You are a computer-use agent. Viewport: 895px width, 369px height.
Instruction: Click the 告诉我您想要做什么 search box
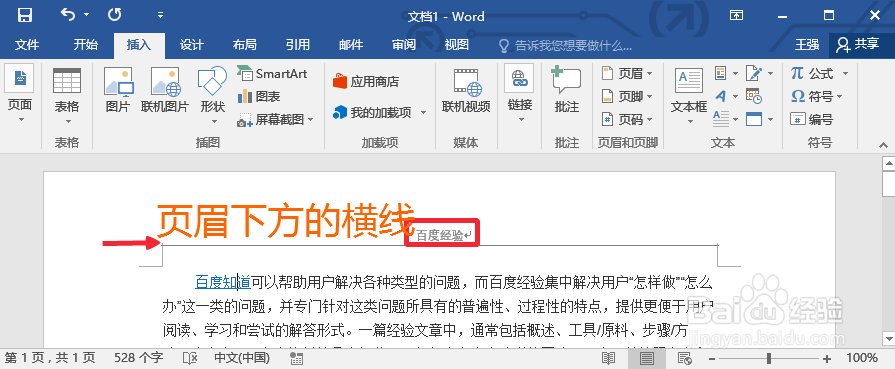pyautogui.click(x=565, y=45)
